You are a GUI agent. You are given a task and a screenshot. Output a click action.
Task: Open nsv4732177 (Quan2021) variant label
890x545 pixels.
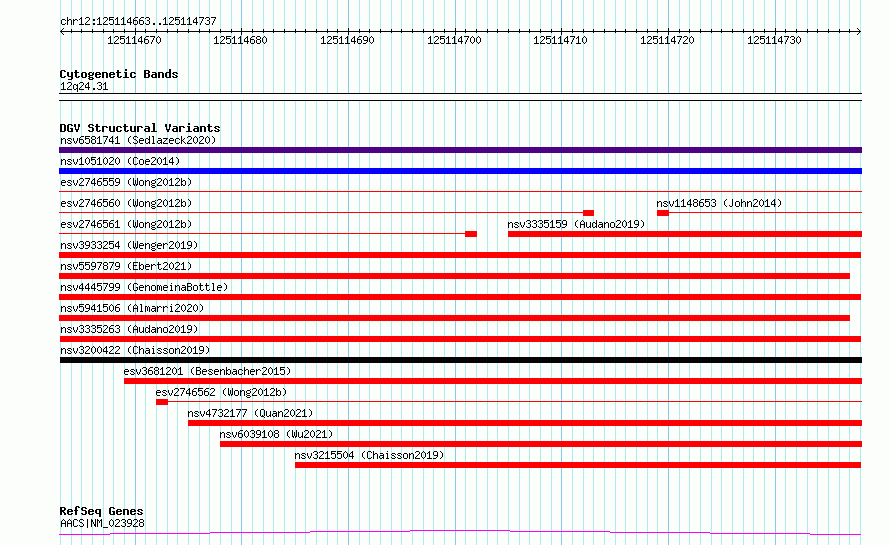[x=250, y=413]
